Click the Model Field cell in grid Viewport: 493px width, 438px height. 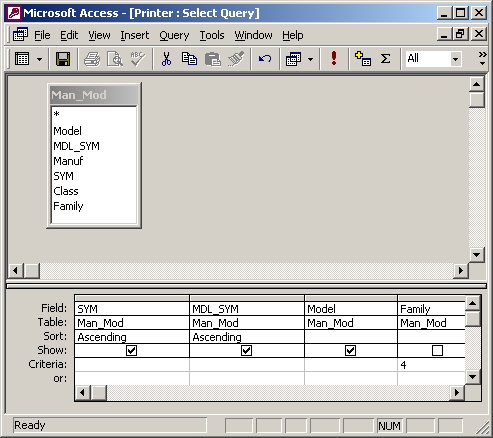(351, 309)
